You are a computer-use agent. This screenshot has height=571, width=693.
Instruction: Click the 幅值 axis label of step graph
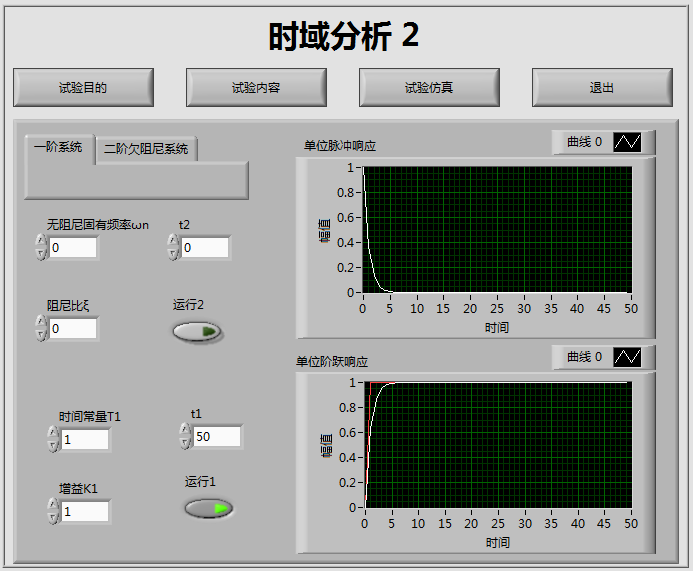326,445
